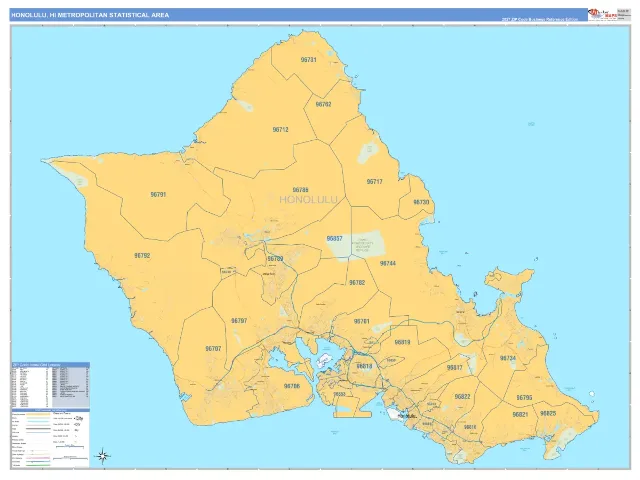The height and width of the screenshot is (480, 640).
Task: Select ZIP code label 96731
Action: click(309, 60)
